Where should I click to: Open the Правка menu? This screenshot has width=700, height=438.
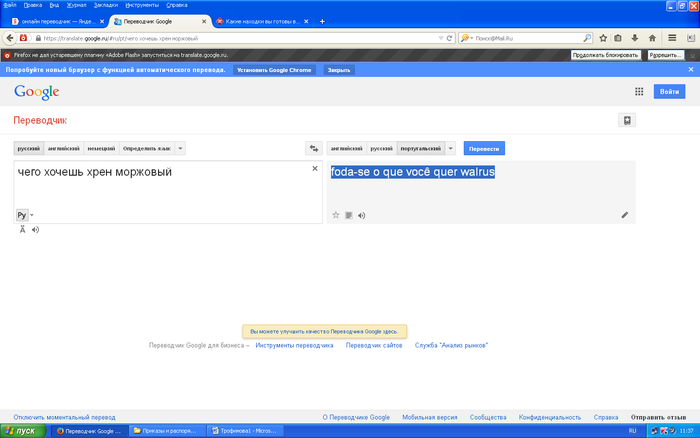point(33,5)
